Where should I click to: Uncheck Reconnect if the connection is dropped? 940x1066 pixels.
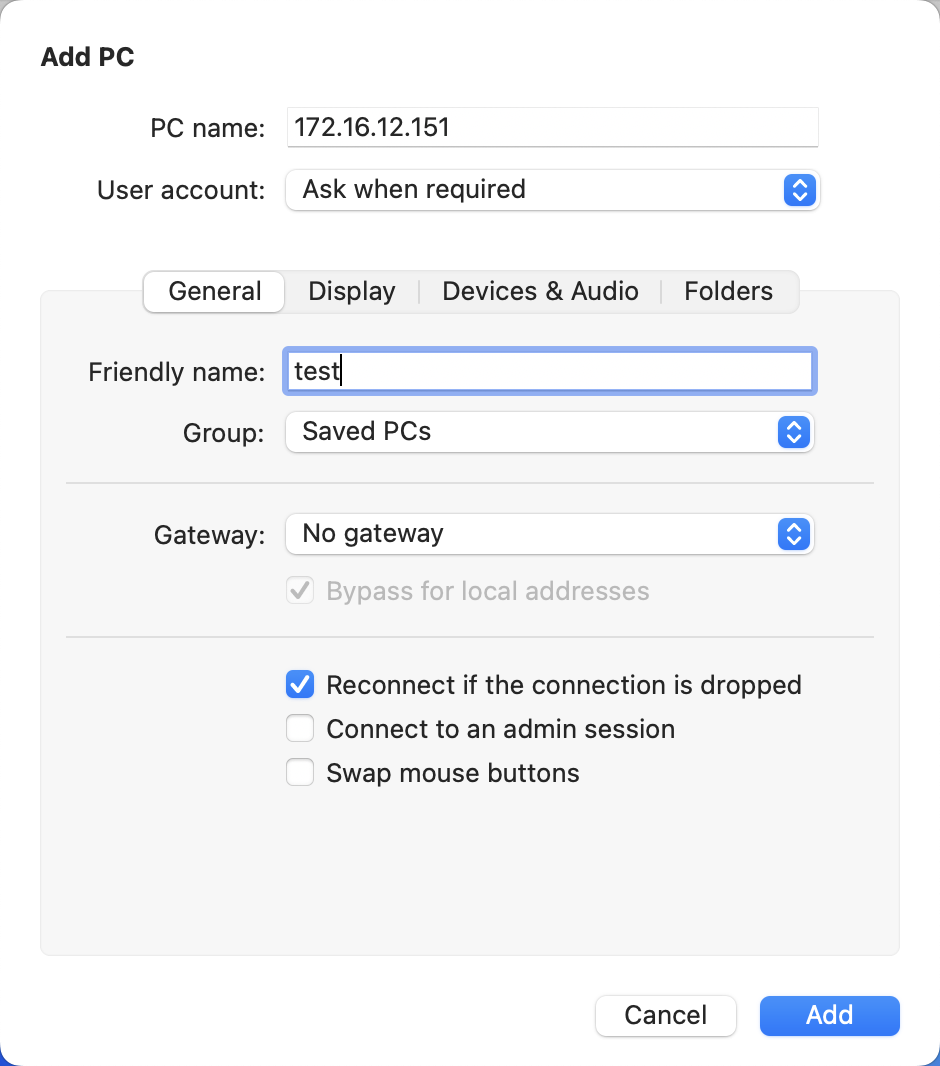click(299, 684)
